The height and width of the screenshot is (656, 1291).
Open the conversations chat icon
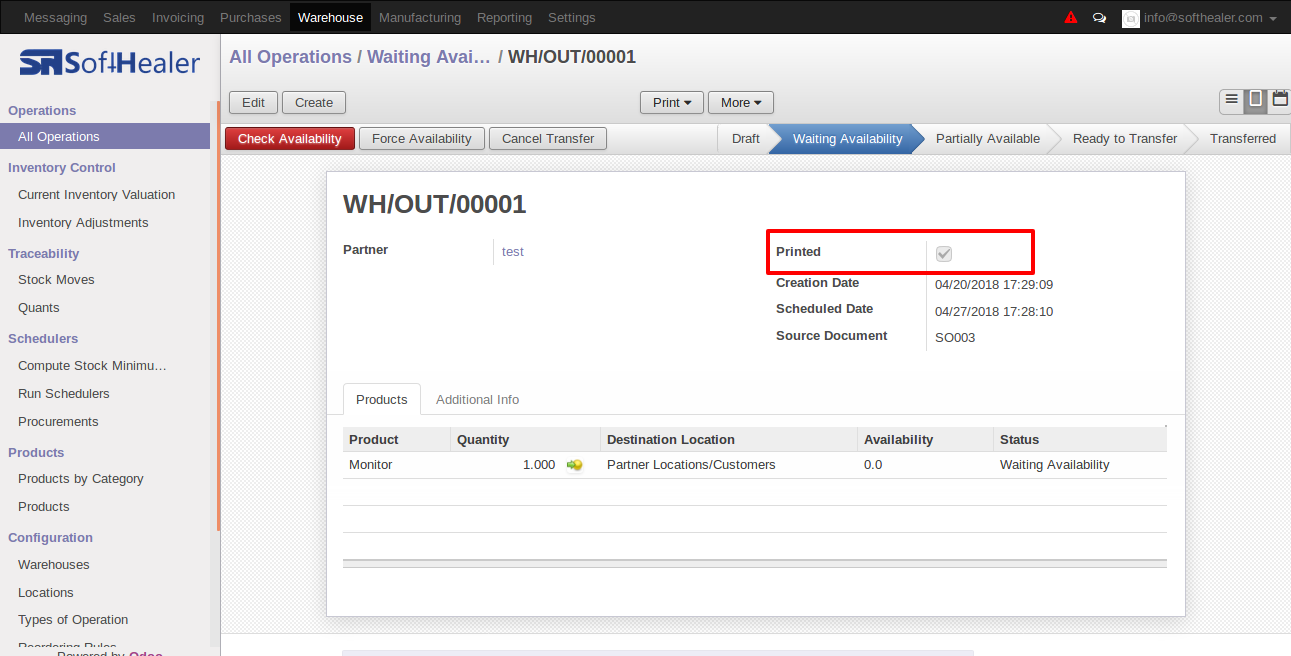click(x=1099, y=18)
